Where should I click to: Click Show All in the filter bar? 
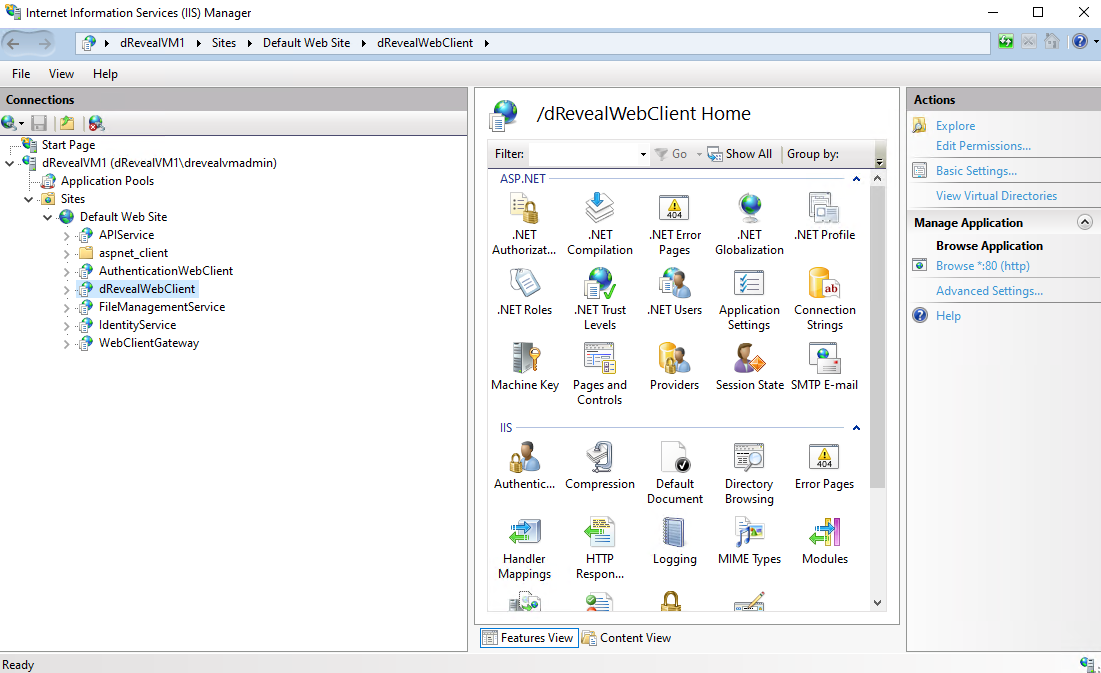click(739, 154)
